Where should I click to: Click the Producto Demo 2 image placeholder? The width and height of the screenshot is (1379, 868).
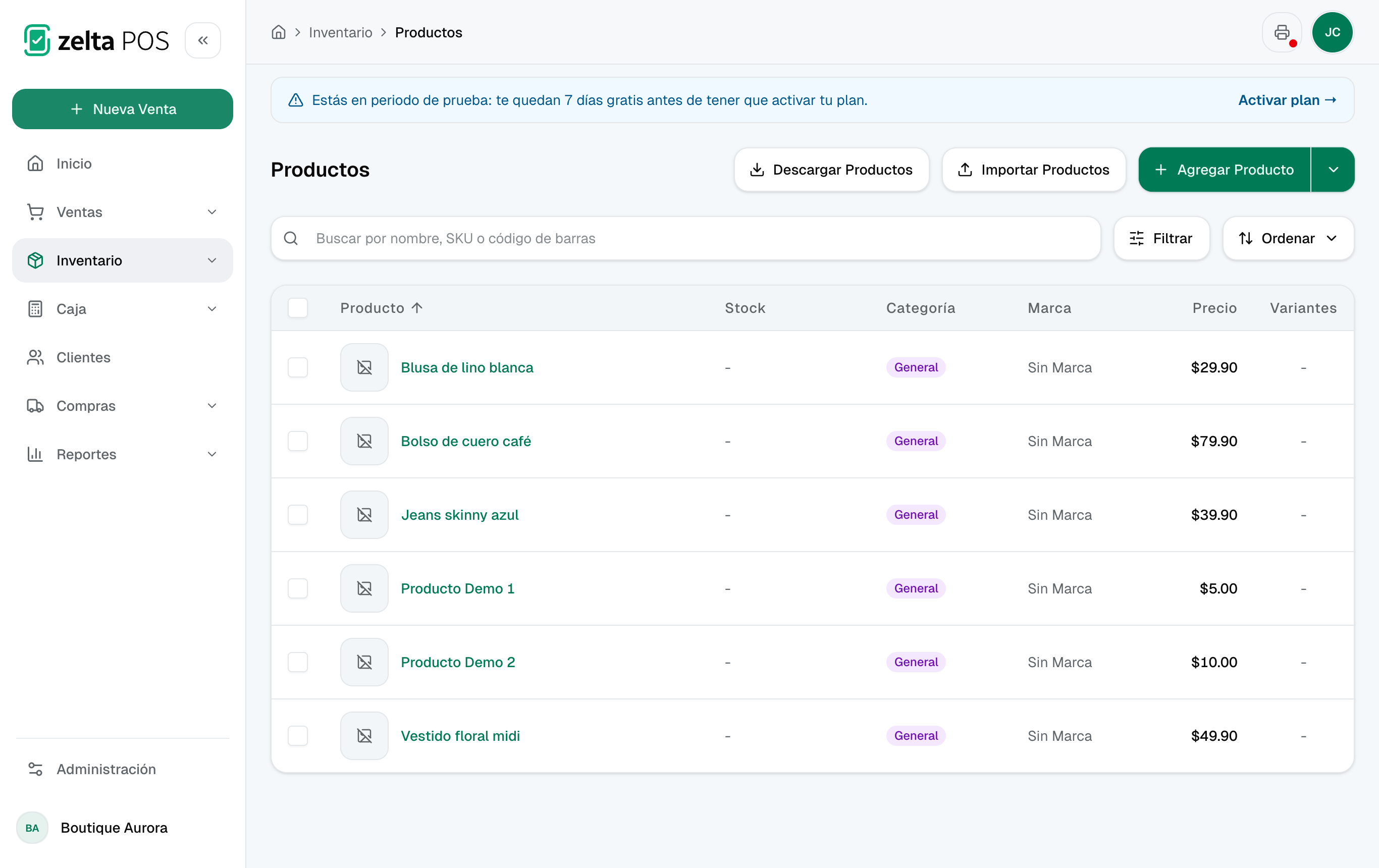(x=364, y=662)
